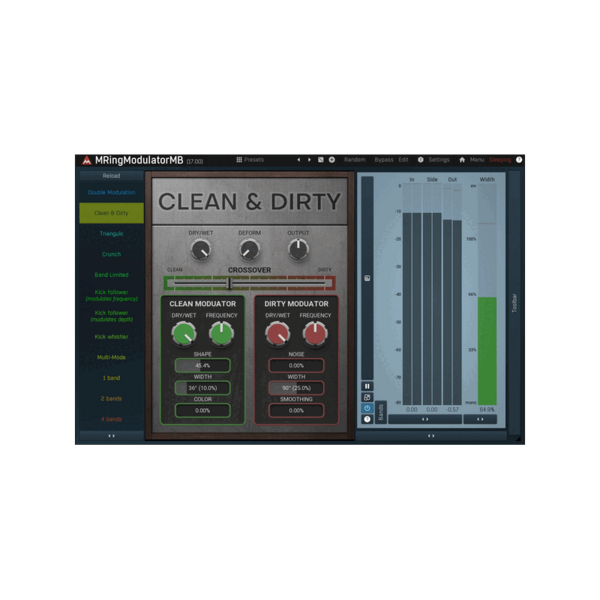Screen dimensions: 600x600
Task: Open help question mark at top right
Action: tap(519, 160)
